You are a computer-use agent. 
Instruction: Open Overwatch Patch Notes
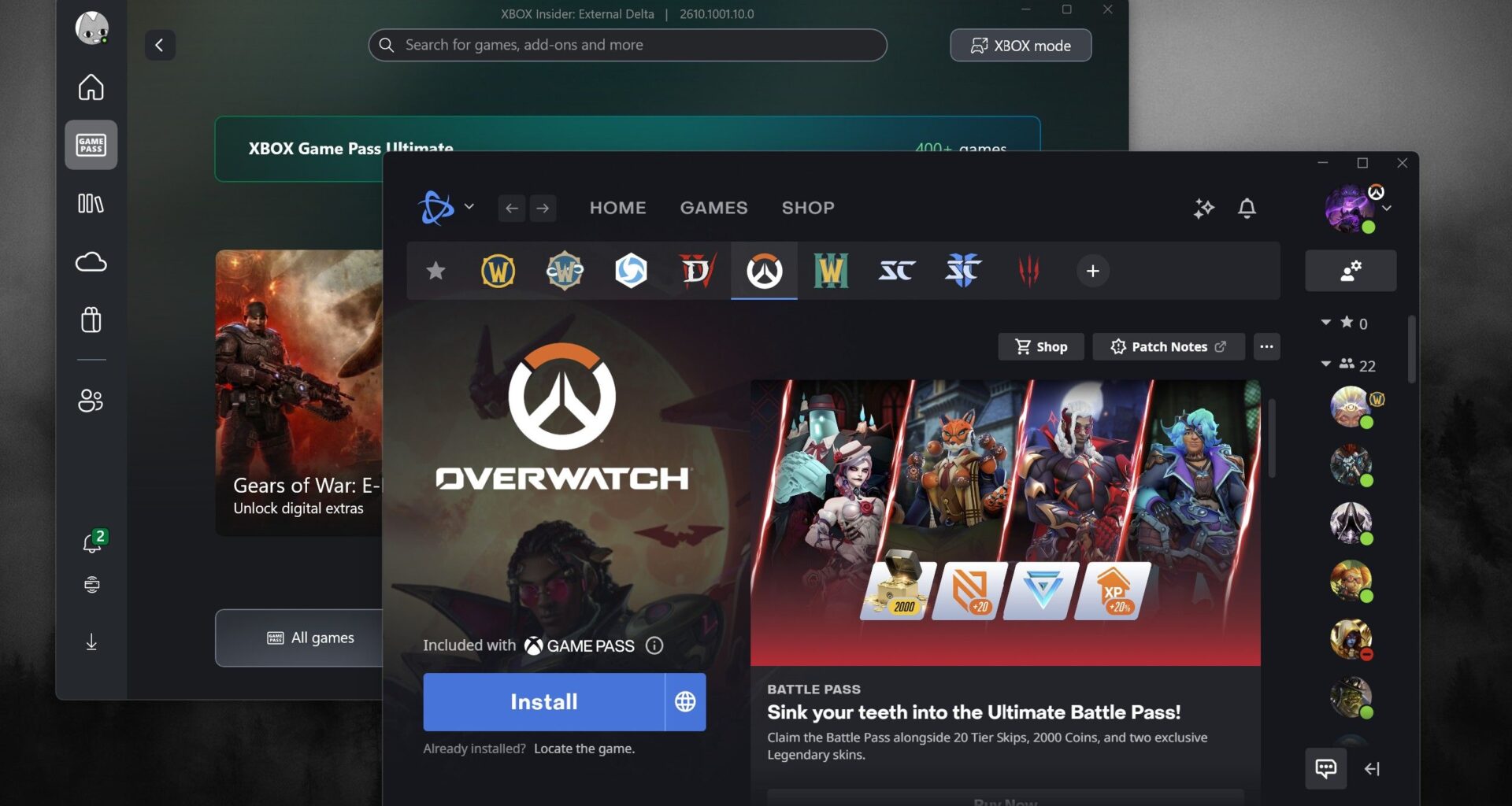tap(1169, 346)
